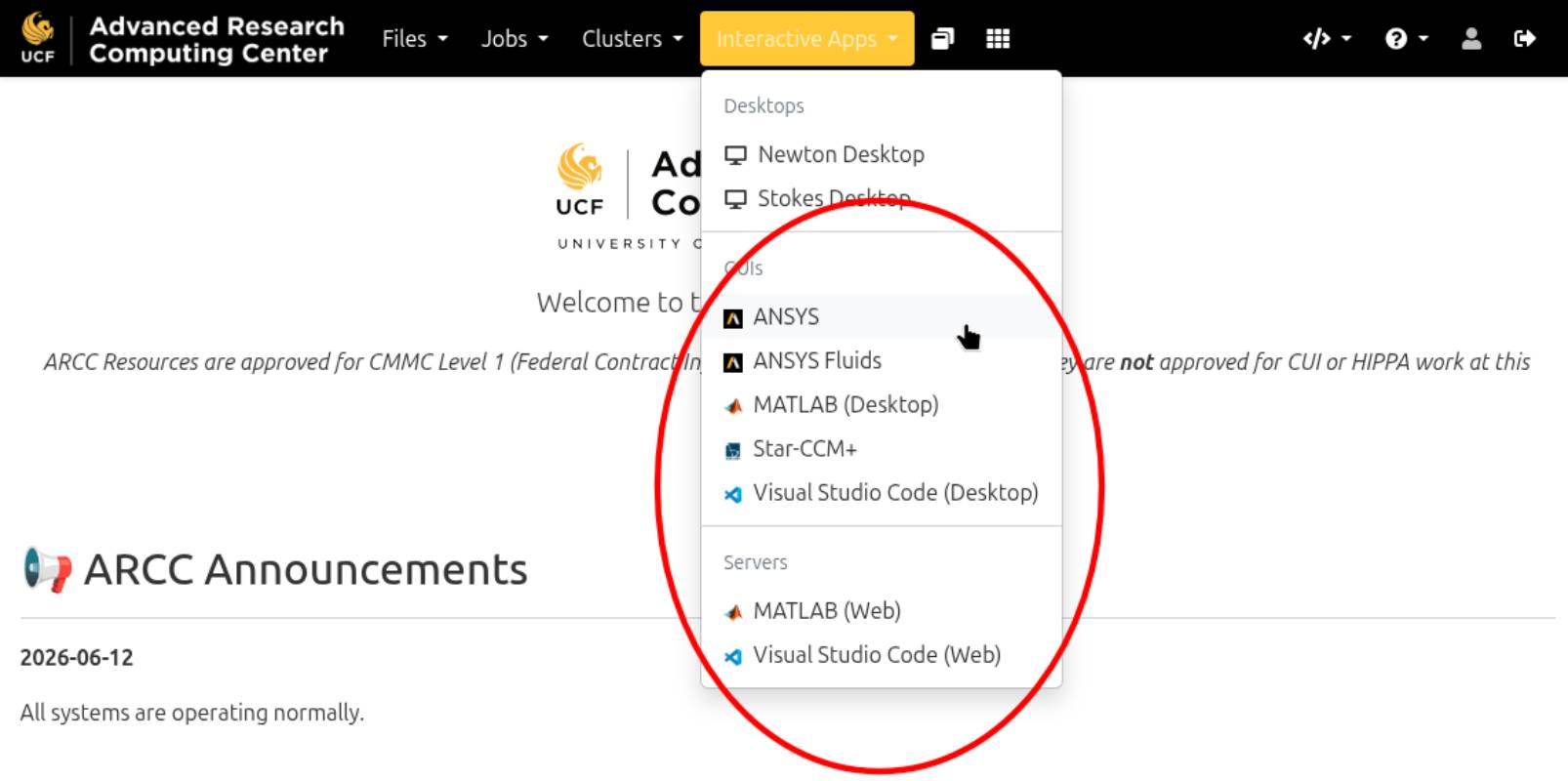Click the ANSYS Fluids logo icon

(733, 362)
